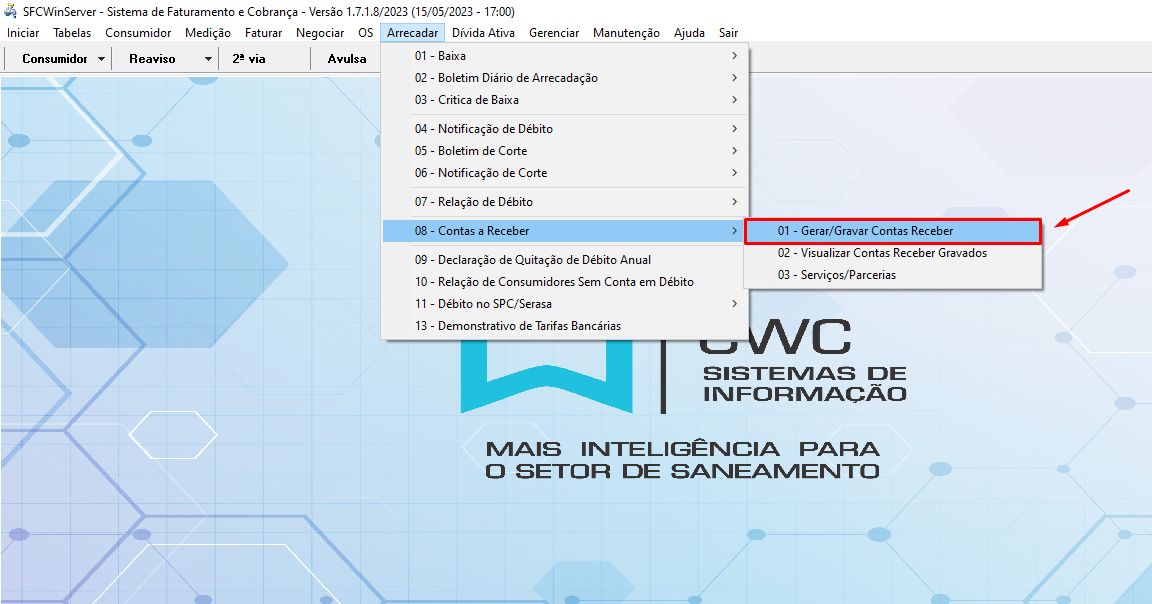Choose 02 - Visualizar Contas Receber Gravados
The height and width of the screenshot is (604, 1152).
(882, 253)
